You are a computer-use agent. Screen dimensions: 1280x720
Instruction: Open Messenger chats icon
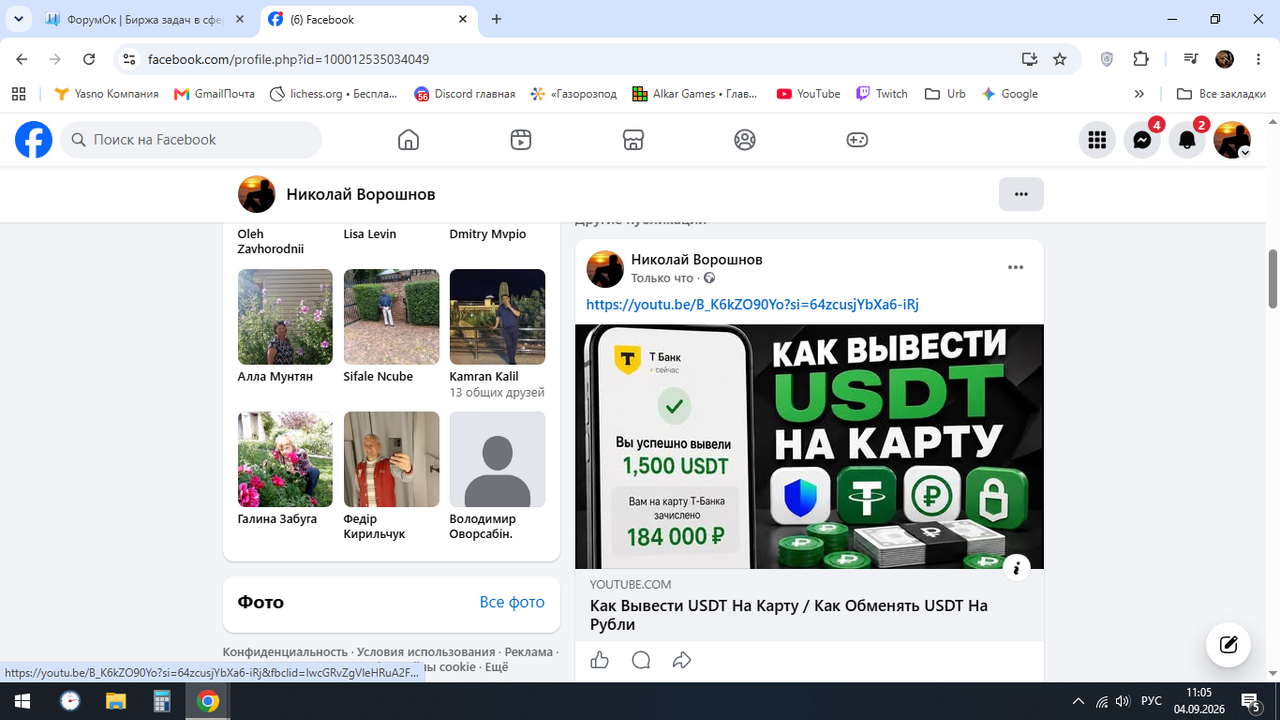pos(1142,140)
